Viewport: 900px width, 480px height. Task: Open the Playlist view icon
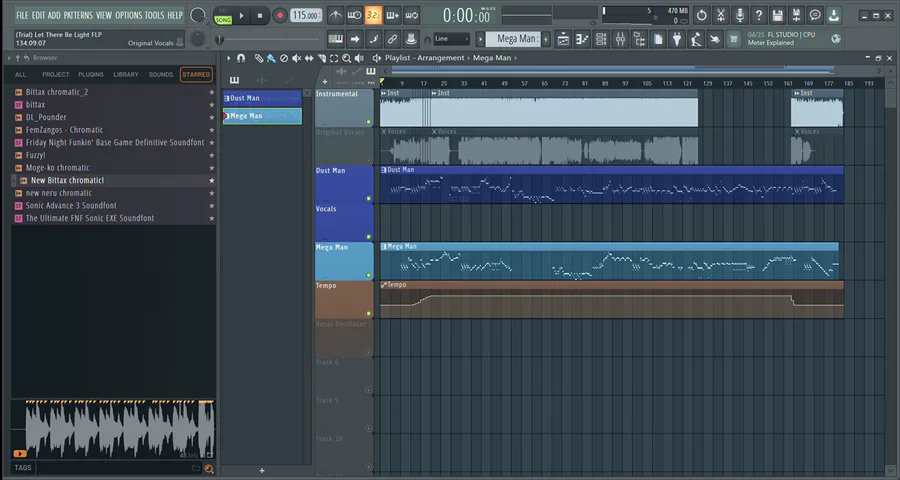point(564,39)
